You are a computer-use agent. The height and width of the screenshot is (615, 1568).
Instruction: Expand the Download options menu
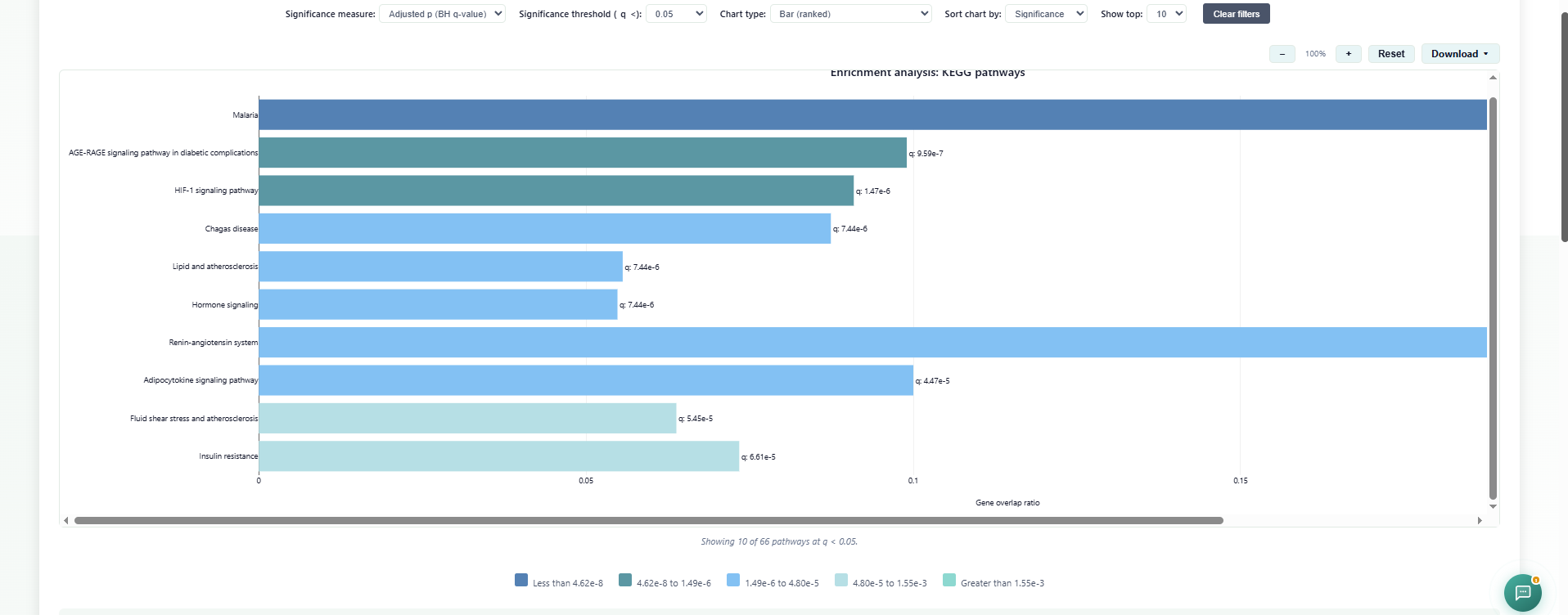click(1460, 54)
